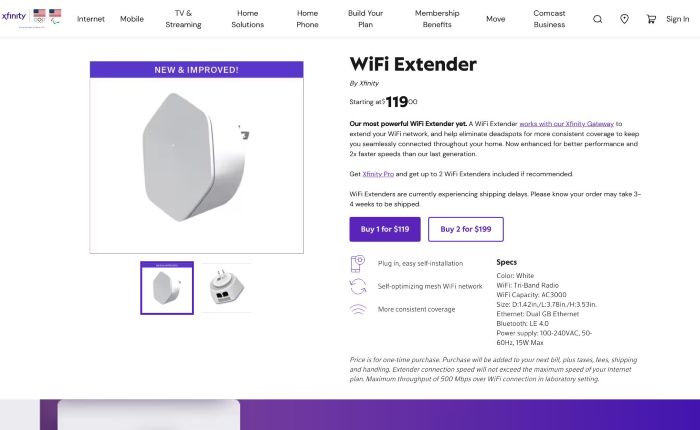Viewport: 700px width, 430px height.
Task: Expand the TV & Streaming menu
Action: click(183, 19)
